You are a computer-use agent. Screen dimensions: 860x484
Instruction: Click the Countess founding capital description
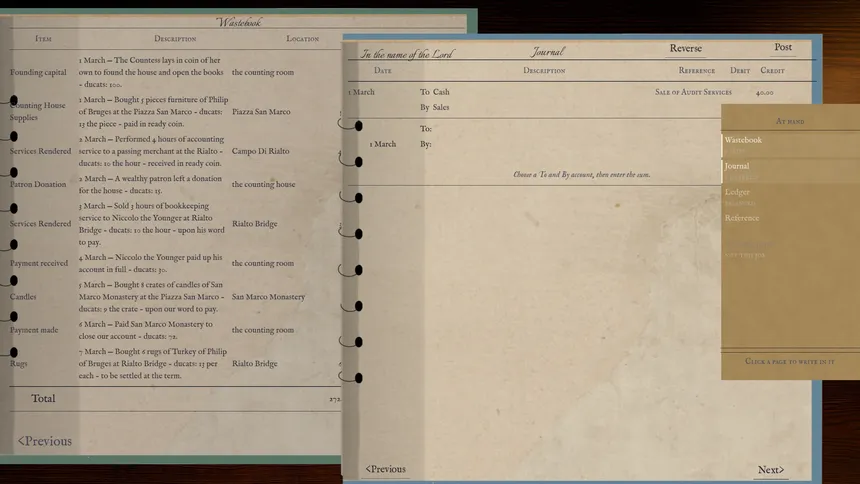click(x=151, y=72)
